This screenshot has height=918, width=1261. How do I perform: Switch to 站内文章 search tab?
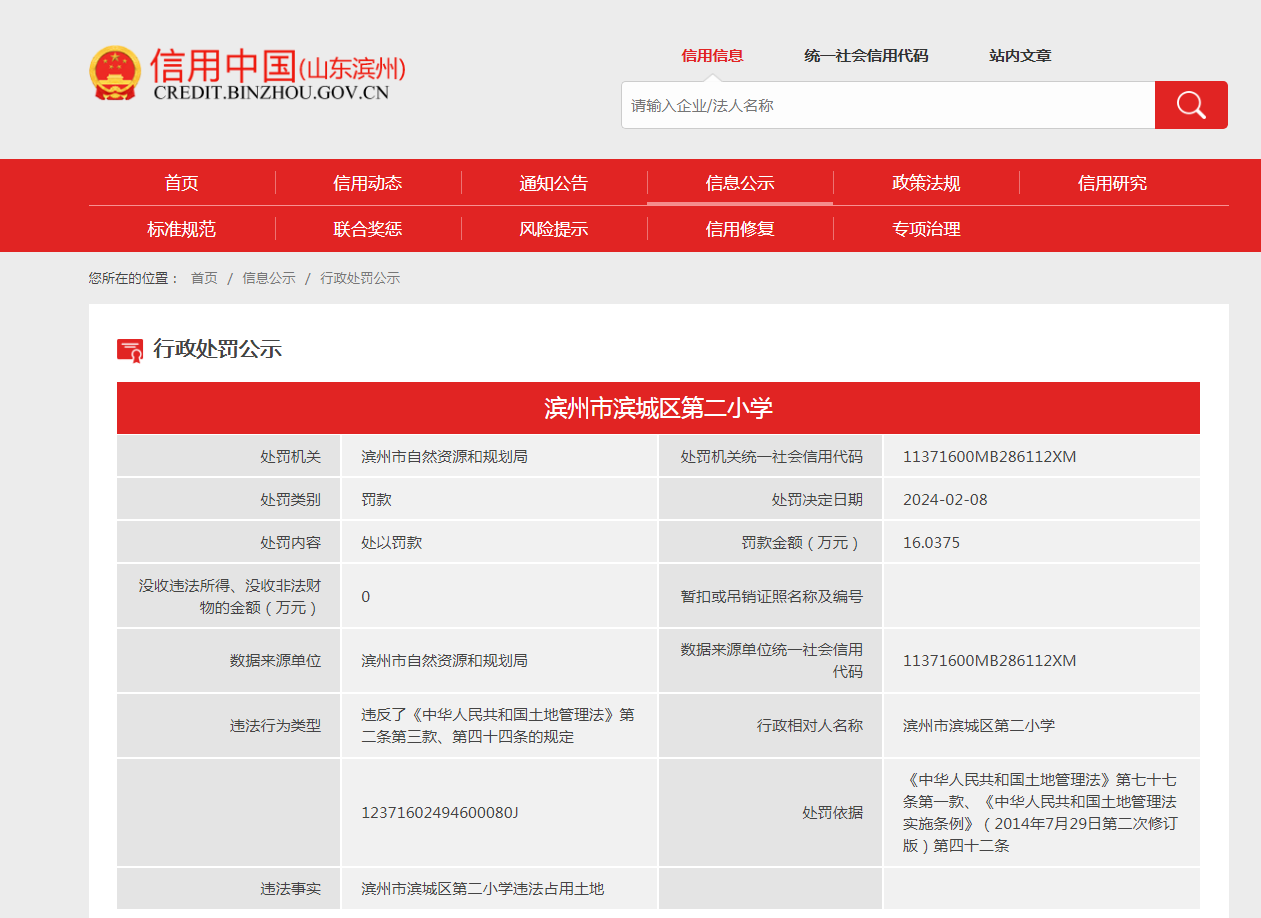[1020, 56]
